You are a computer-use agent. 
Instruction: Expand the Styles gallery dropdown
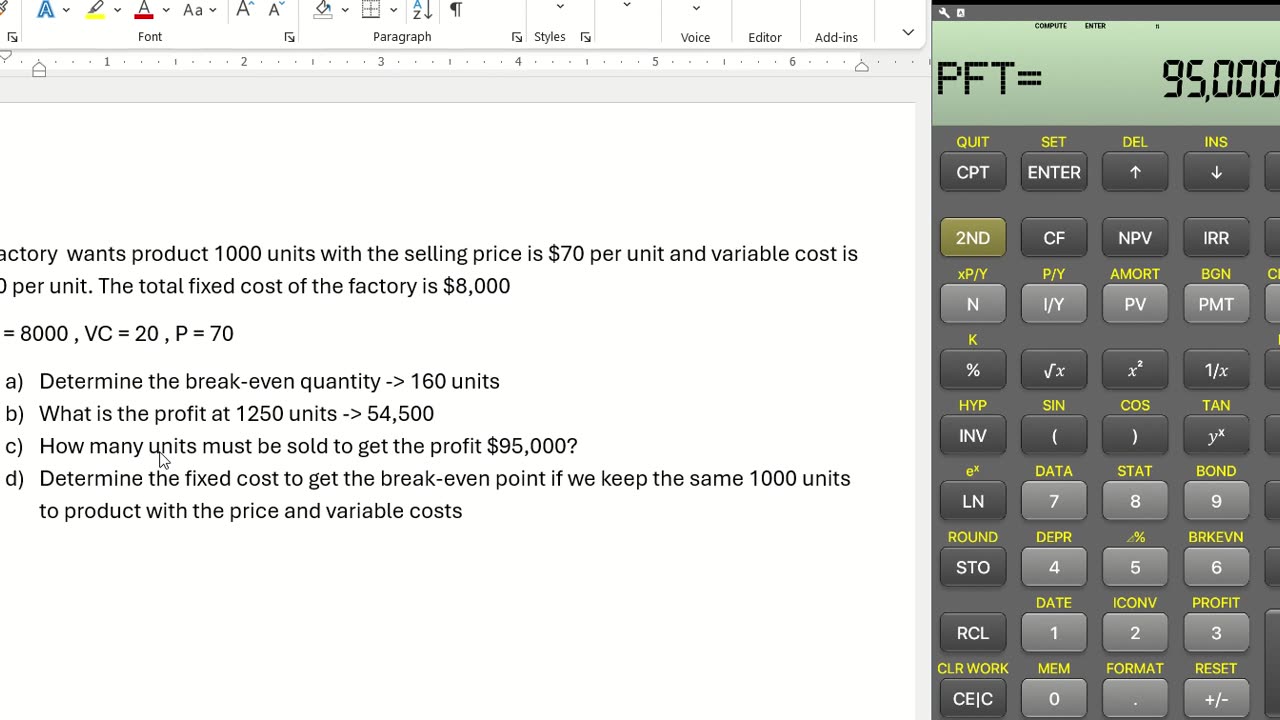[x=560, y=7]
